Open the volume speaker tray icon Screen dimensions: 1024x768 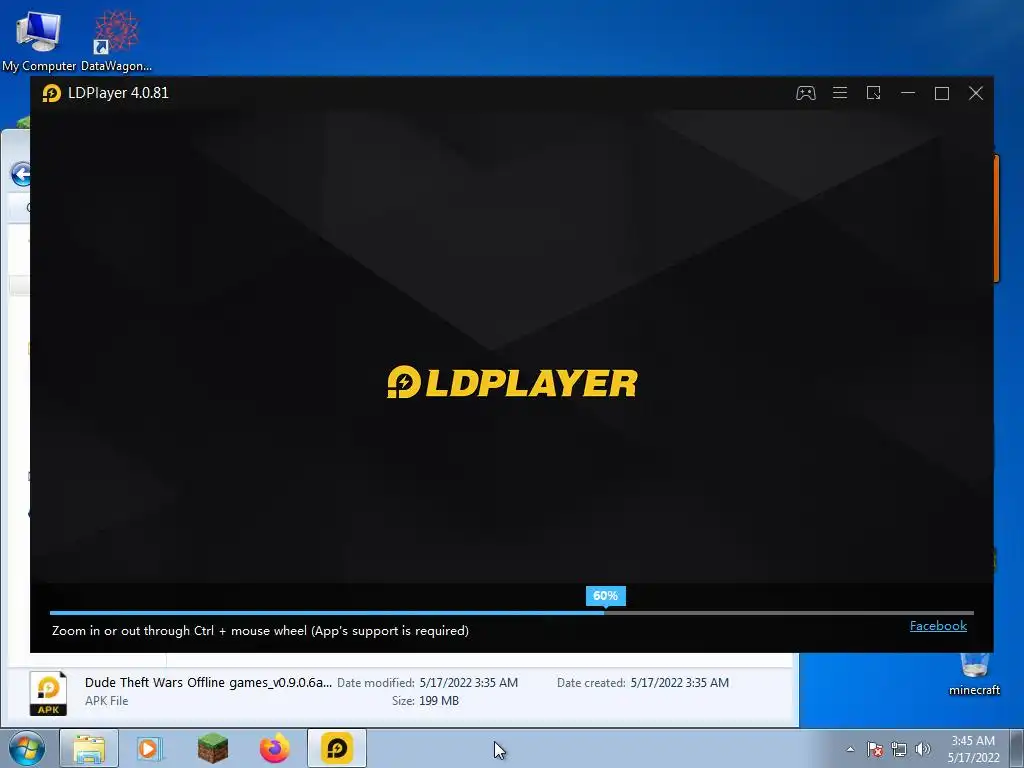[922, 749]
